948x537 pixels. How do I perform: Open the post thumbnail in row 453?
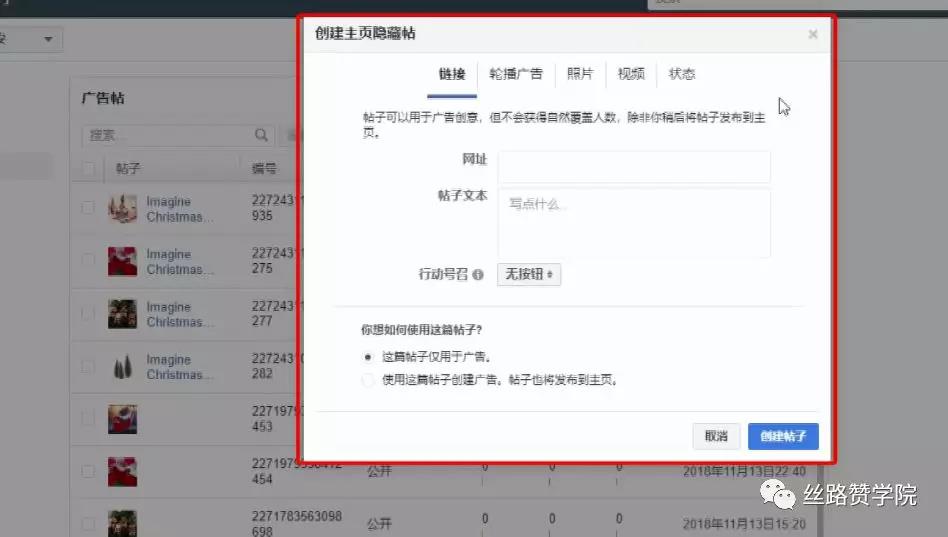click(x=122, y=419)
